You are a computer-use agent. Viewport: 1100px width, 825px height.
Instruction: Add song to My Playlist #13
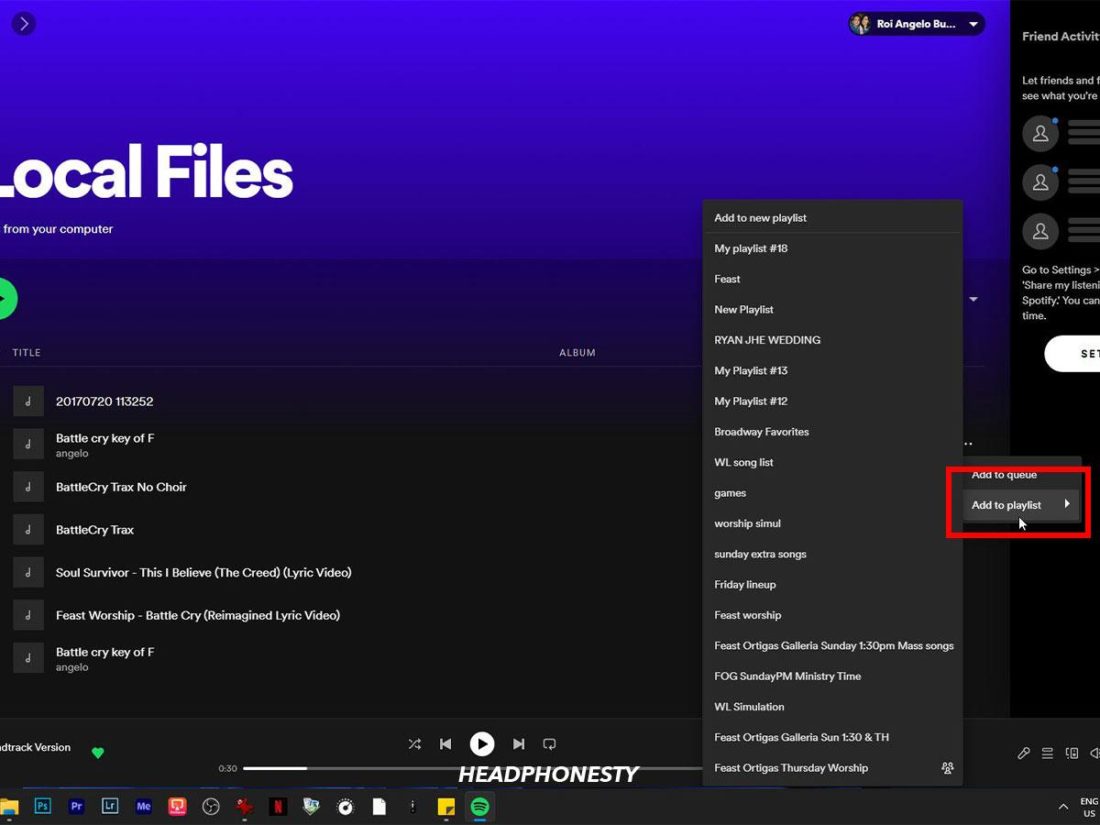tap(832, 370)
